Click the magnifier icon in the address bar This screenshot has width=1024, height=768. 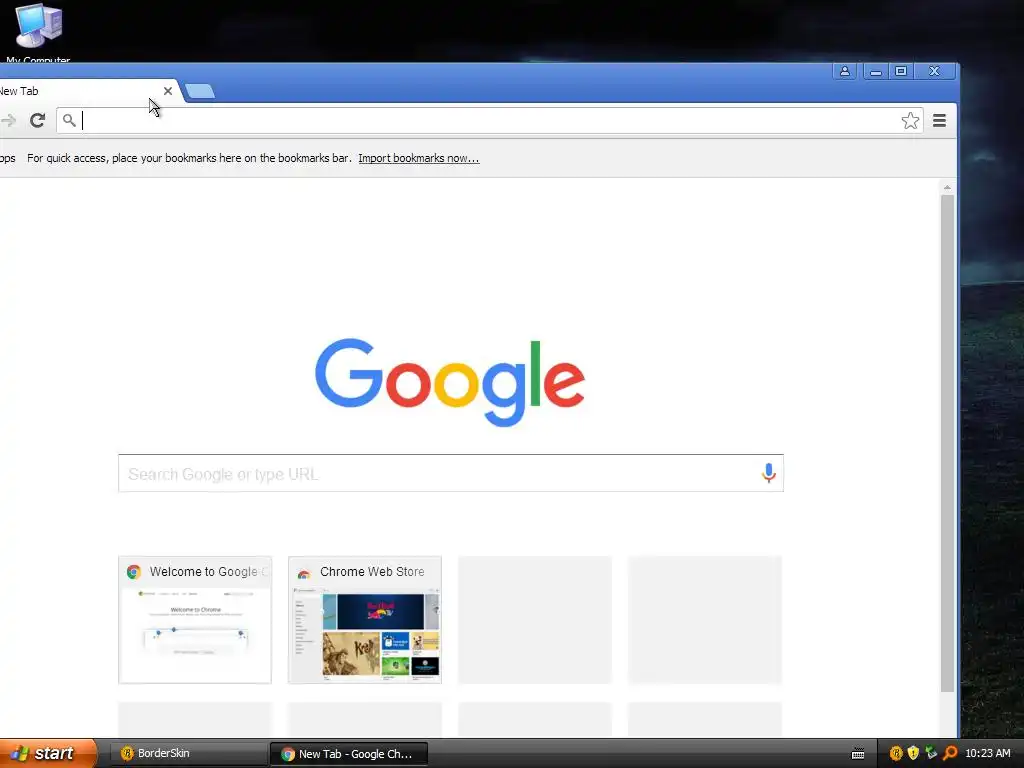tap(69, 120)
